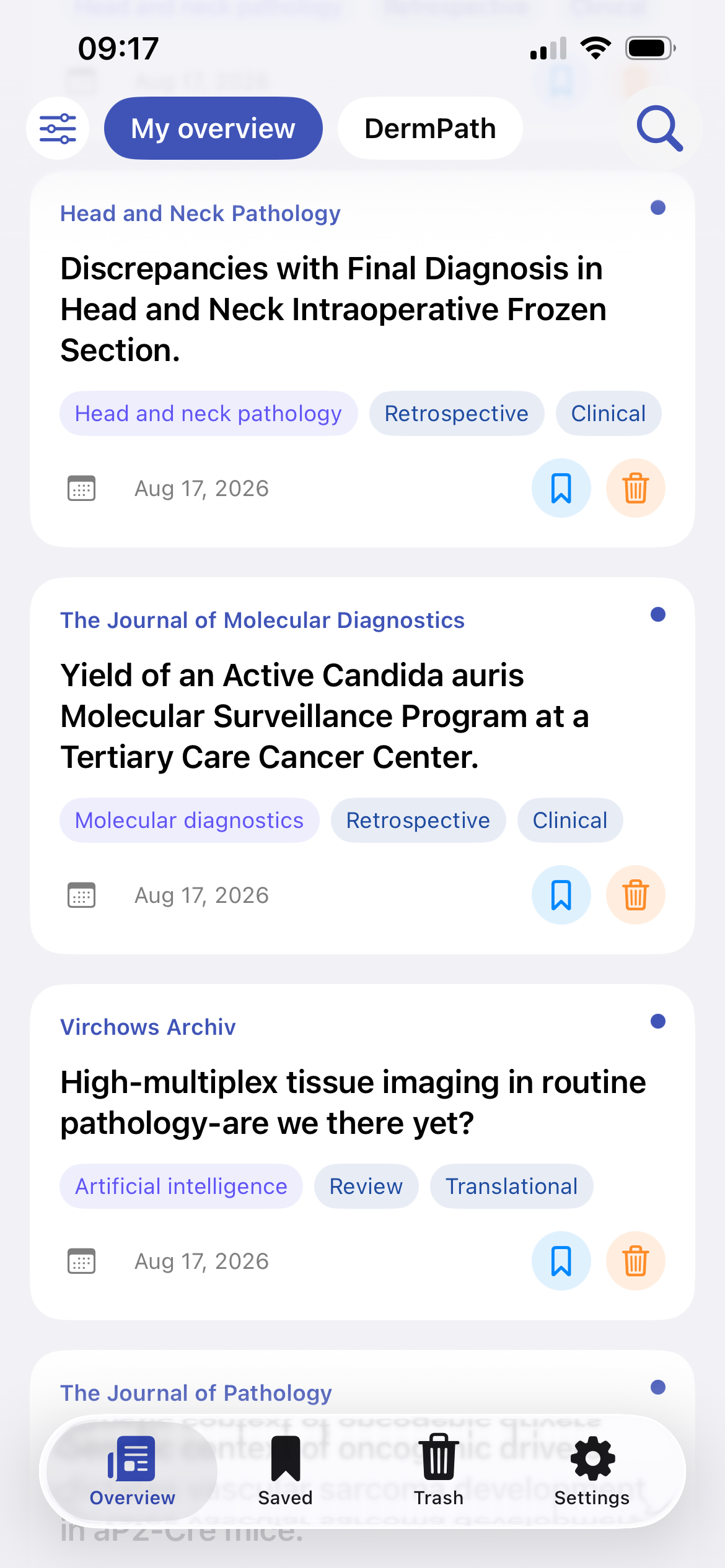
Task: Trash the High-multiplex tissue imaging article
Action: pyautogui.click(x=636, y=1261)
